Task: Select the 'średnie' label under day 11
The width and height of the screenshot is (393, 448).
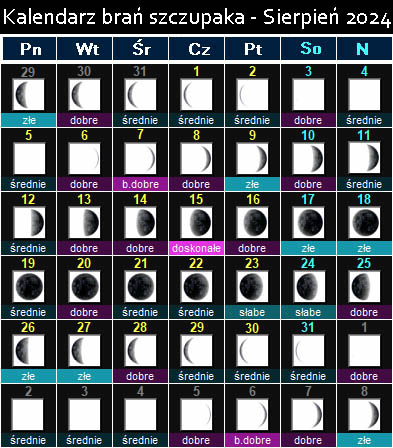Action: [364, 184]
